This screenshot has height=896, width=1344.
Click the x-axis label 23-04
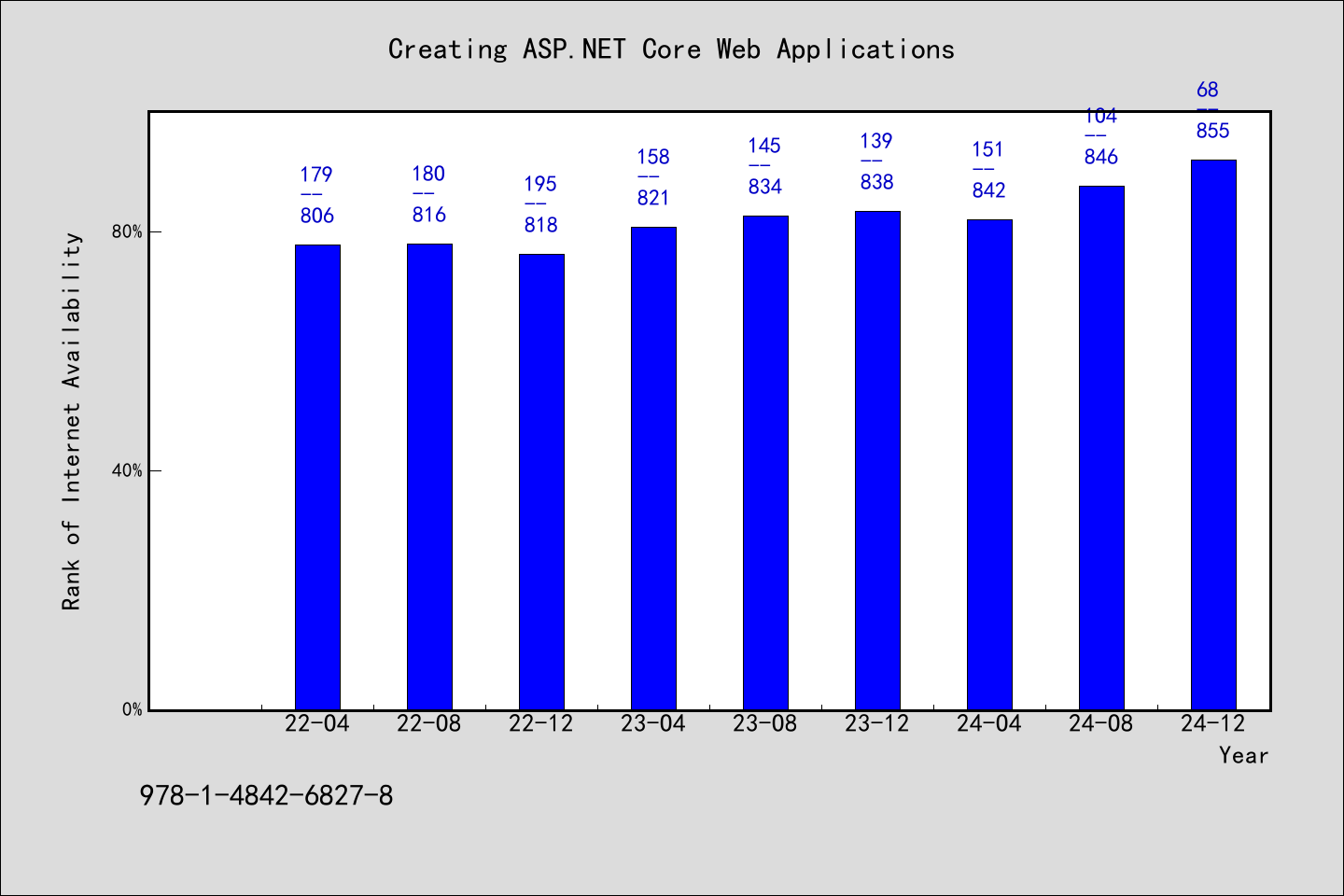point(653,723)
